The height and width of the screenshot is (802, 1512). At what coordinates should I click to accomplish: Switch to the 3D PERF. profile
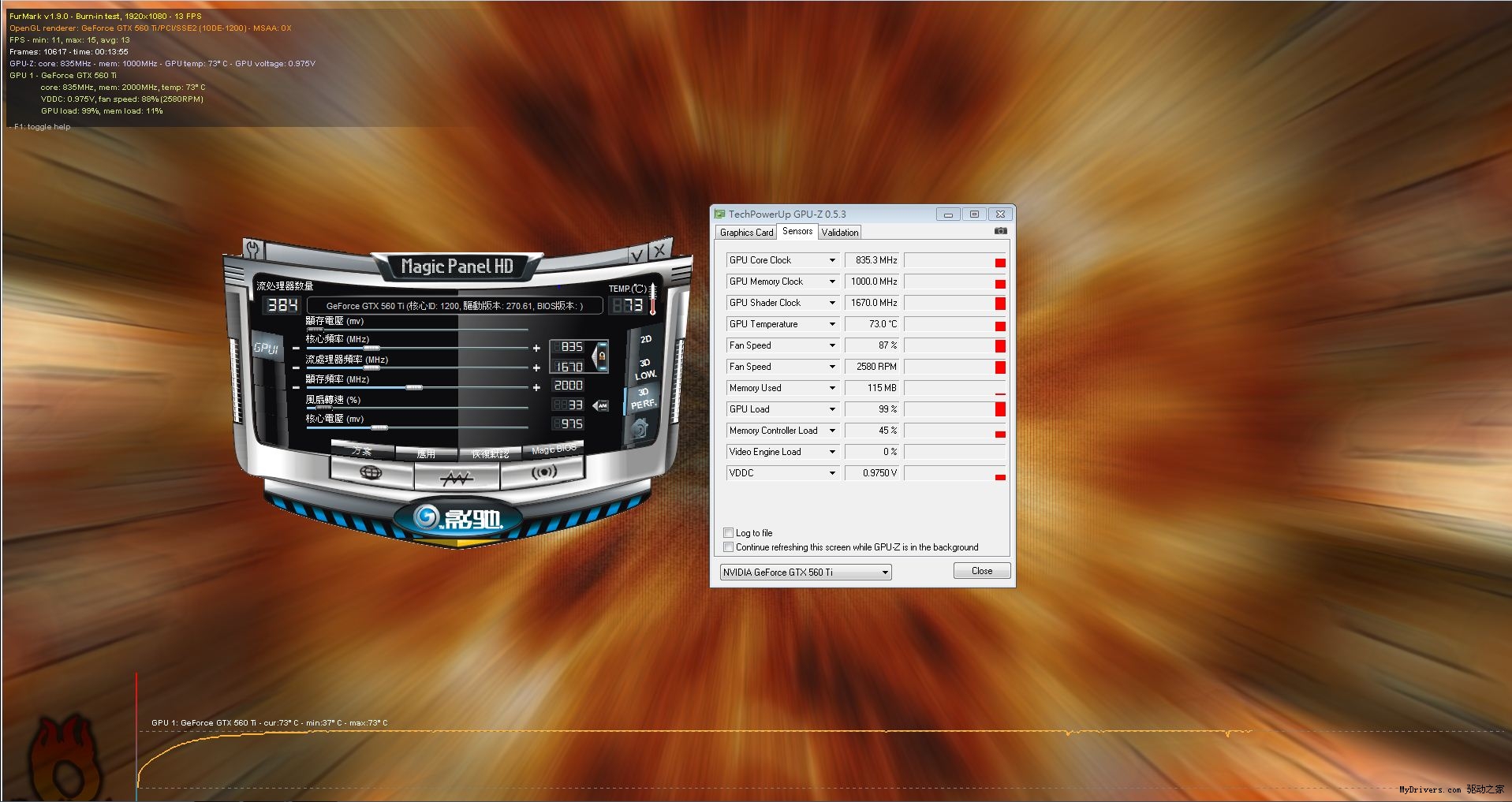[x=643, y=398]
